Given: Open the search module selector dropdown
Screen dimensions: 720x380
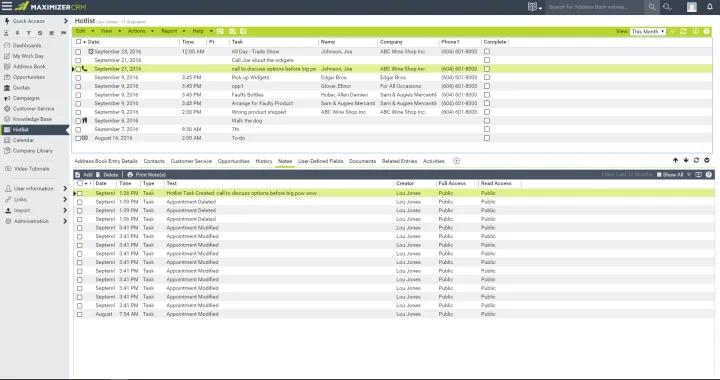Looking at the screenshot, I should [x=535, y=7].
